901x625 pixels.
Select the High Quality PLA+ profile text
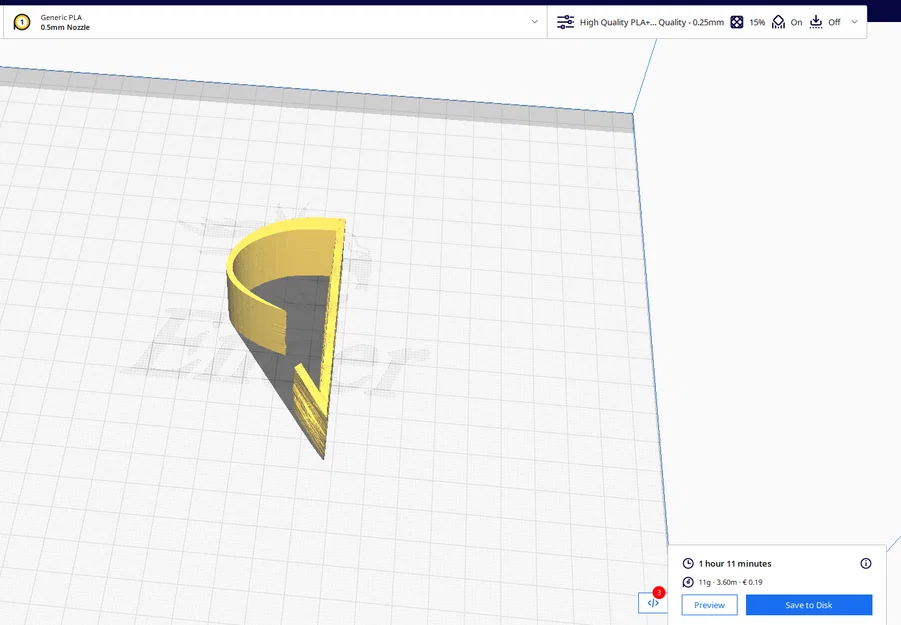pyautogui.click(x=652, y=22)
